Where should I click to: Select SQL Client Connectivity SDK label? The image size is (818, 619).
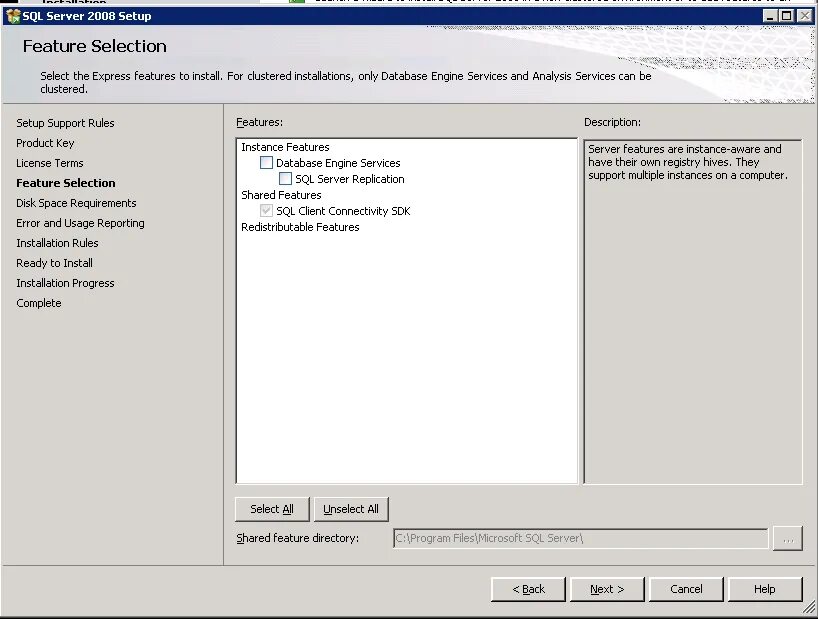coord(343,211)
